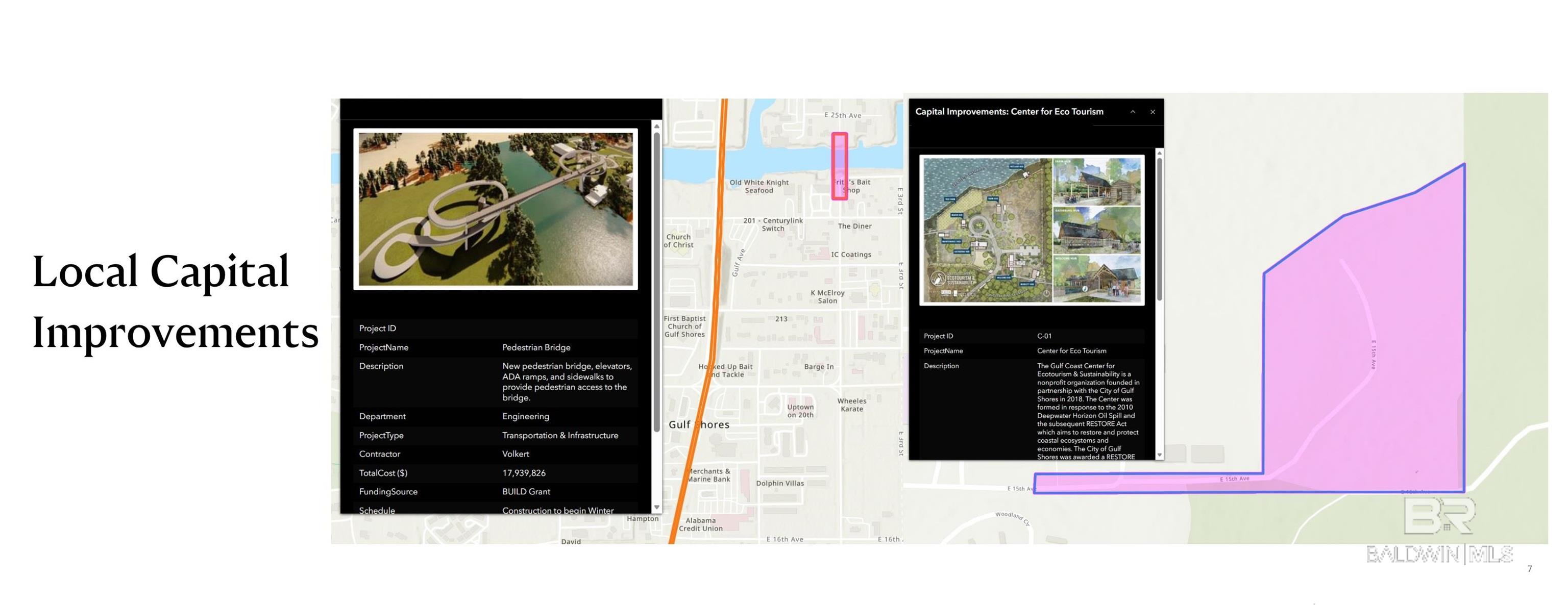This screenshot has width=1568, height=605.
Task: Click the Gulf Shores city label
Action: click(699, 424)
